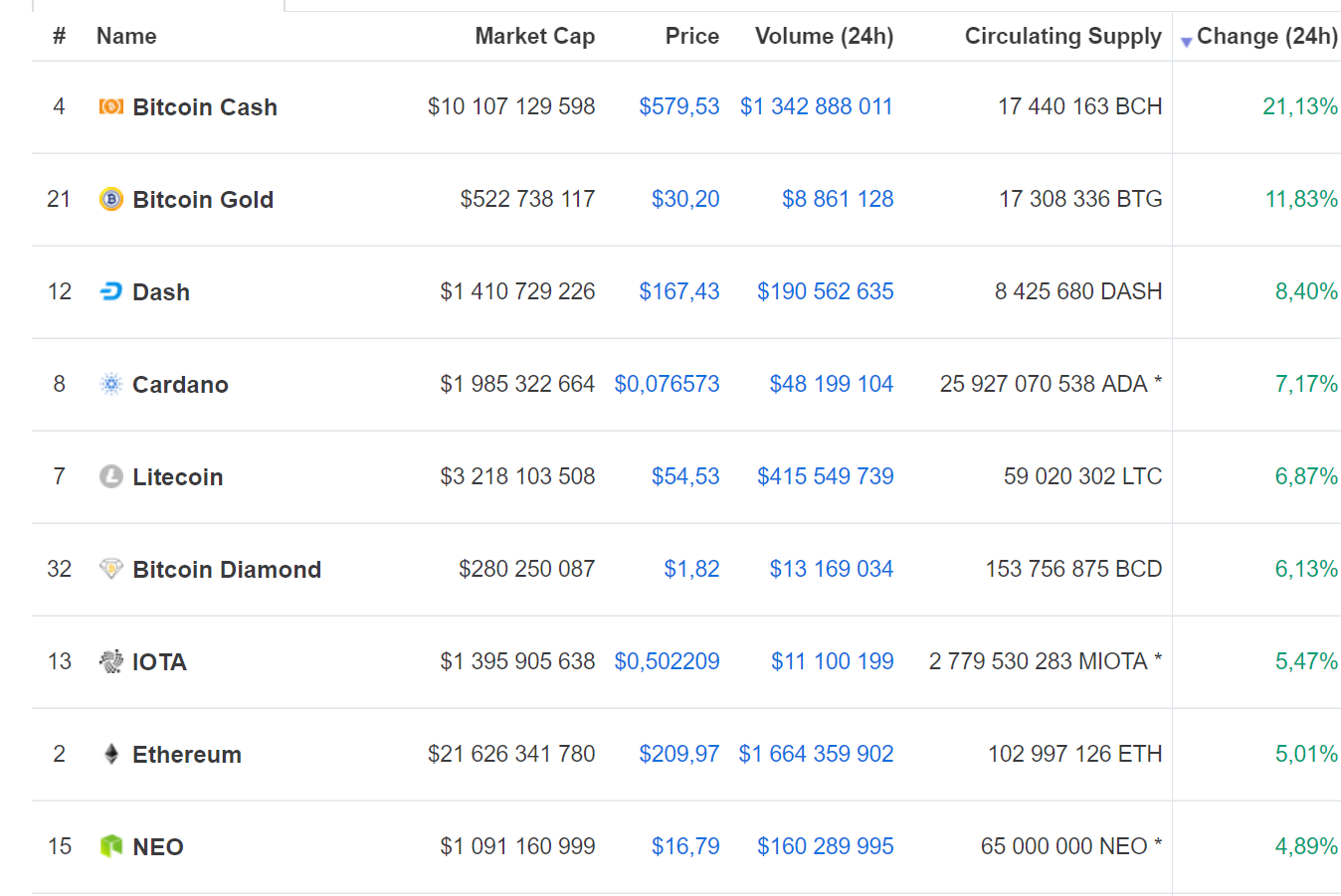This screenshot has height=896, width=1341.
Task: Click the Litecoin logo icon
Action: [x=111, y=476]
